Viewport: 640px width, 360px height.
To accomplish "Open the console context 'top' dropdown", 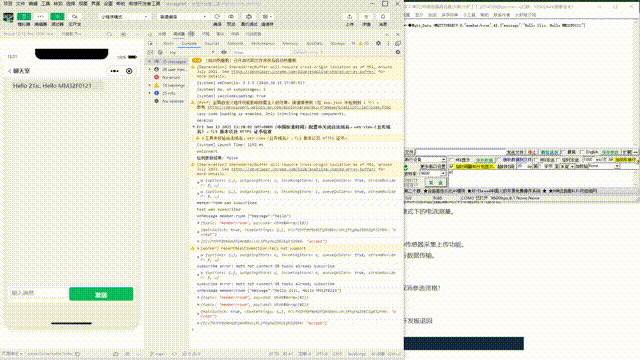I will pyautogui.click(x=191, y=52).
